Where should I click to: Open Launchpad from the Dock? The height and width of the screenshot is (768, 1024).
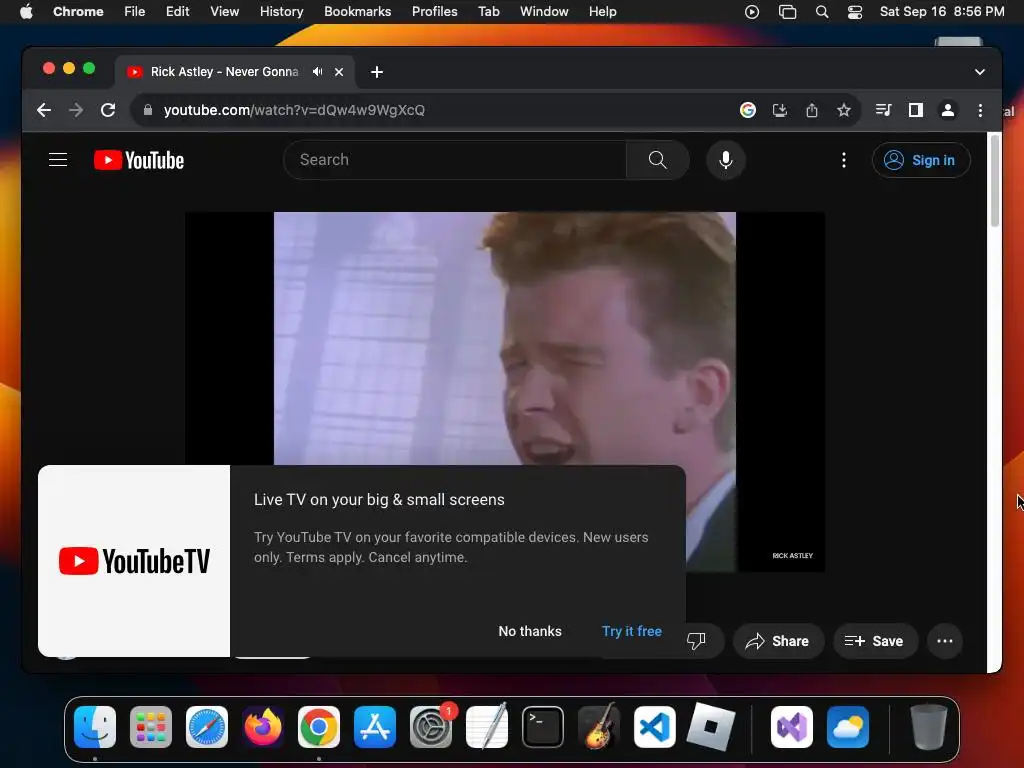[x=151, y=727]
